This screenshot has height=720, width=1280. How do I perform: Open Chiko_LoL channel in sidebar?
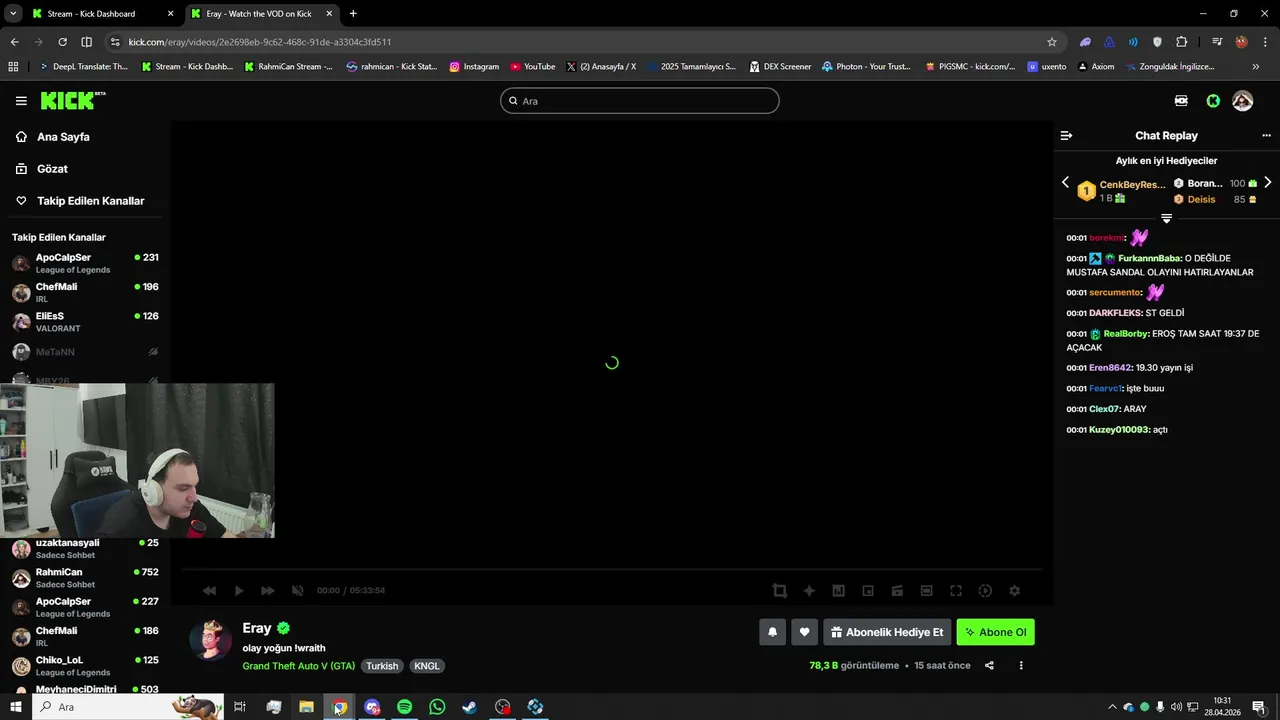coord(85,666)
